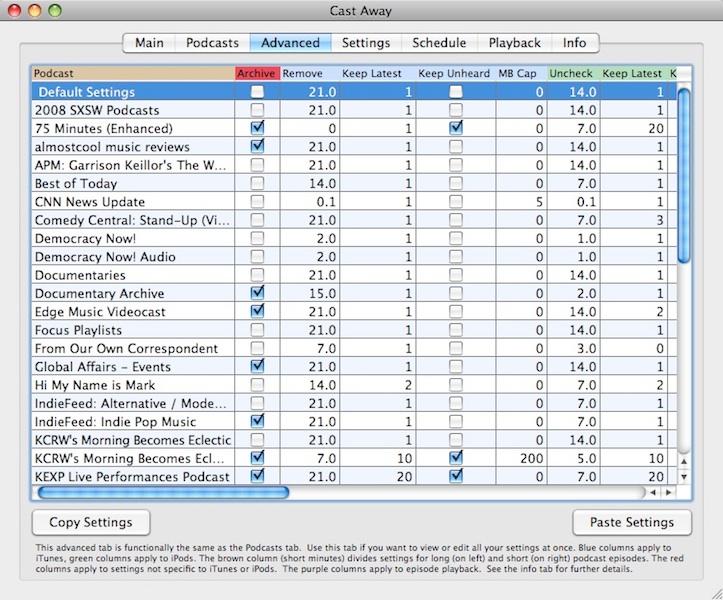The image size is (723, 600).
Task: Click the horizontal scrollbar left arrow
Action: pos(654,493)
